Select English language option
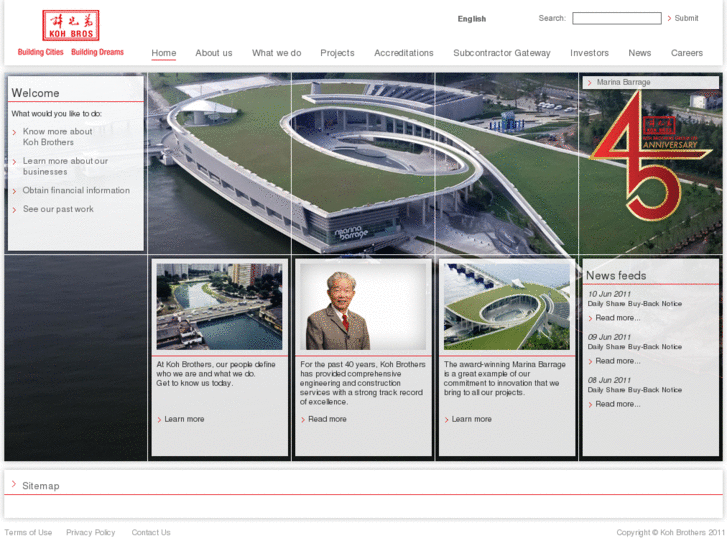This screenshot has height=545, width=727. (472, 19)
